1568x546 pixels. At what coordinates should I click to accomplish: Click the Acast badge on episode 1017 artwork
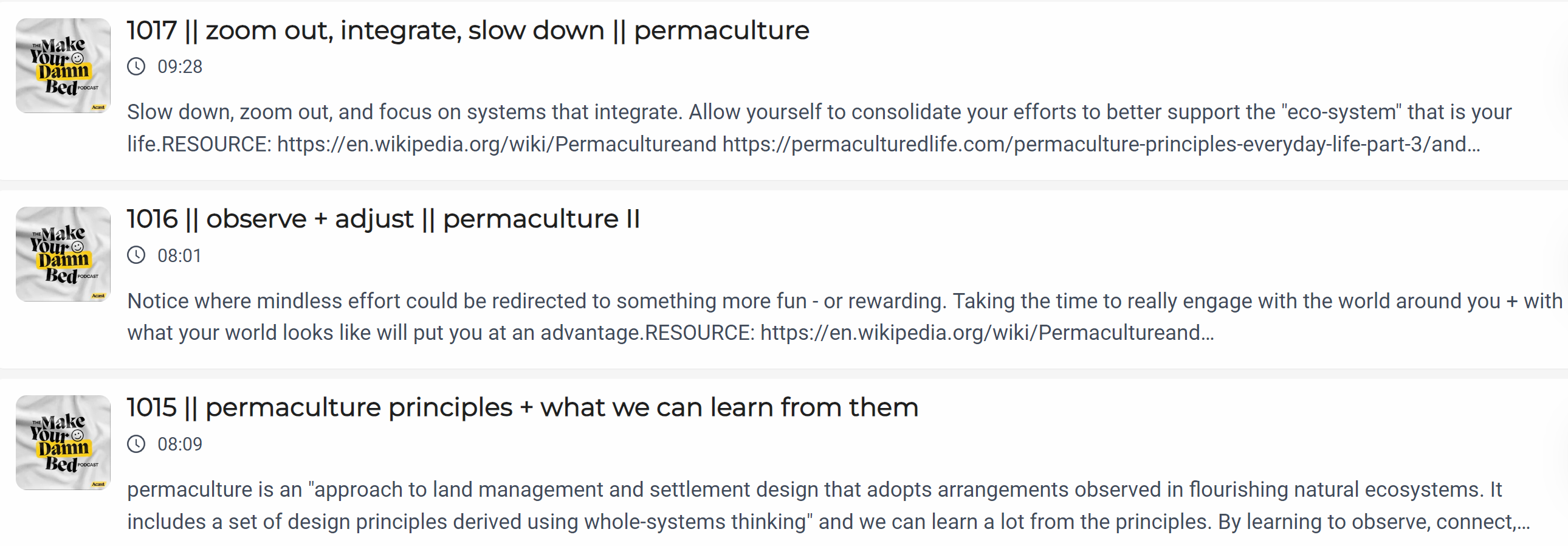pyautogui.click(x=98, y=107)
